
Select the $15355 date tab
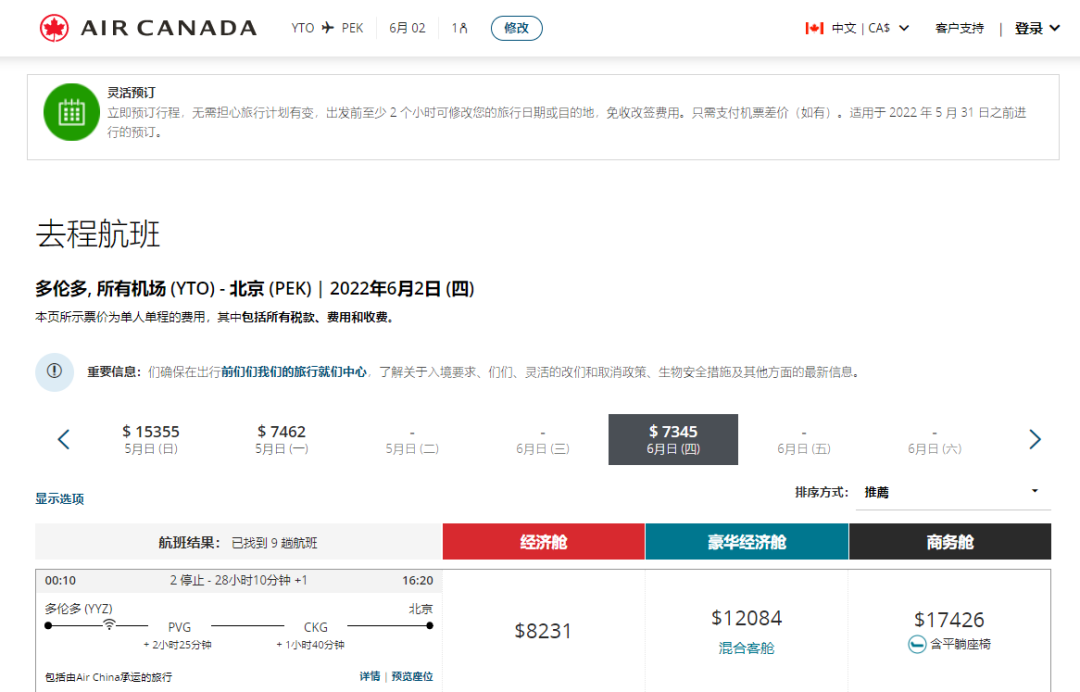pos(151,439)
